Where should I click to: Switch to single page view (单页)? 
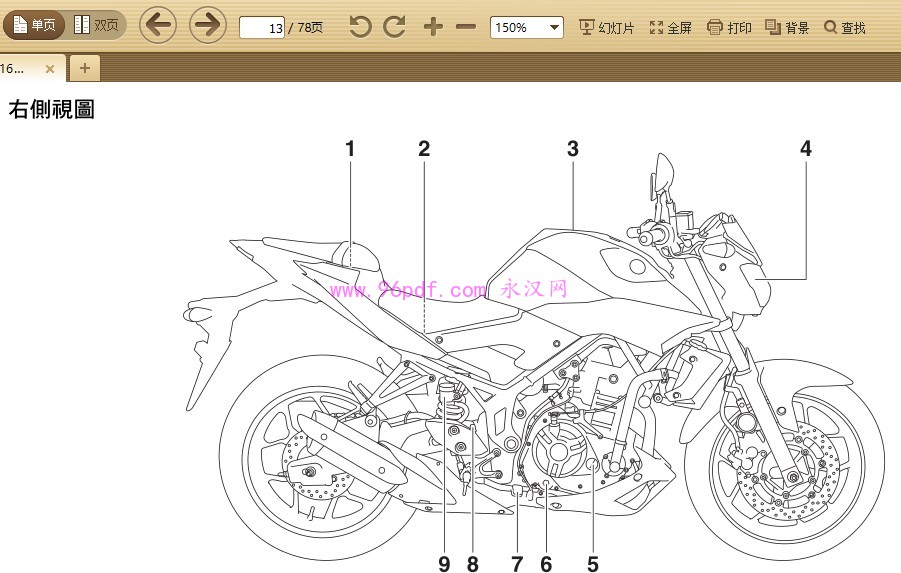pos(35,25)
